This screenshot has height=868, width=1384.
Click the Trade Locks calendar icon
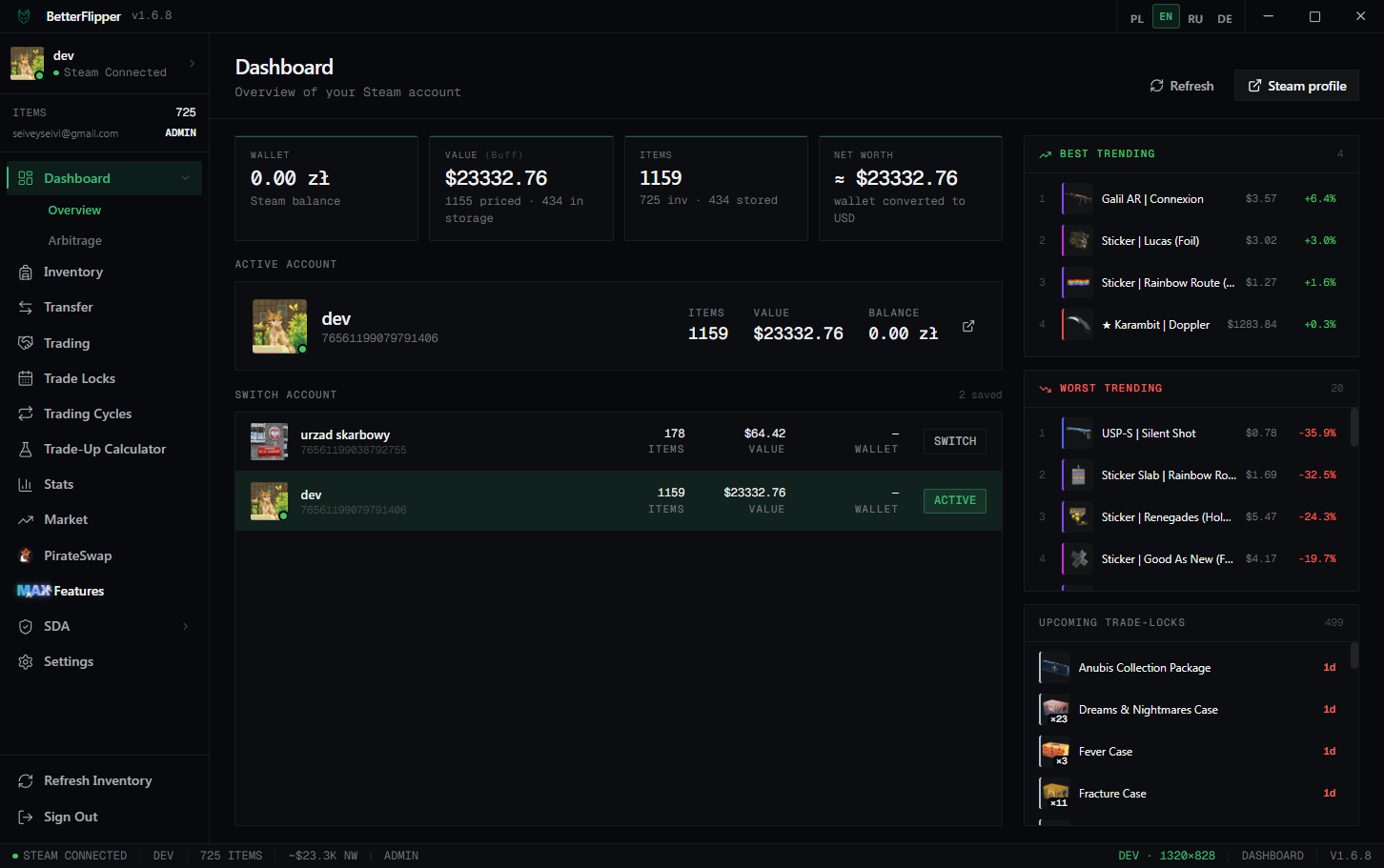[26, 378]
